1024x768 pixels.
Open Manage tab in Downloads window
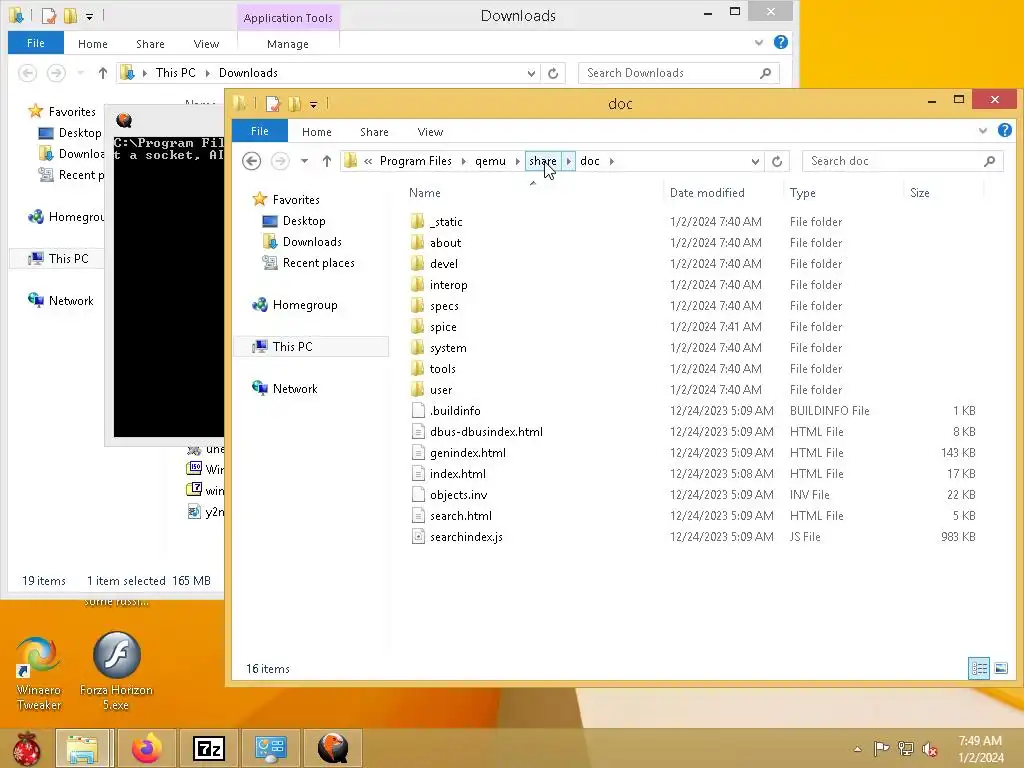[287, 44]
